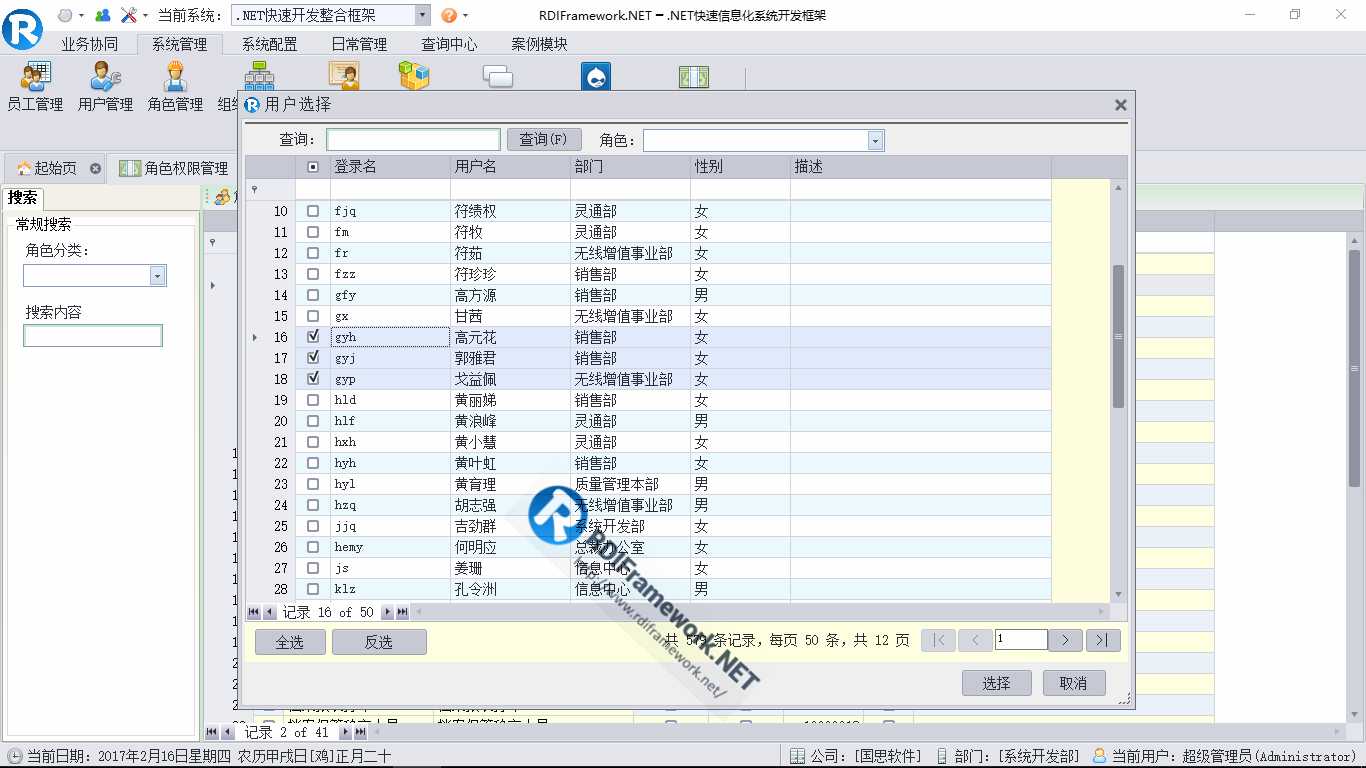Click the 查询(F) button

(544, 140)
